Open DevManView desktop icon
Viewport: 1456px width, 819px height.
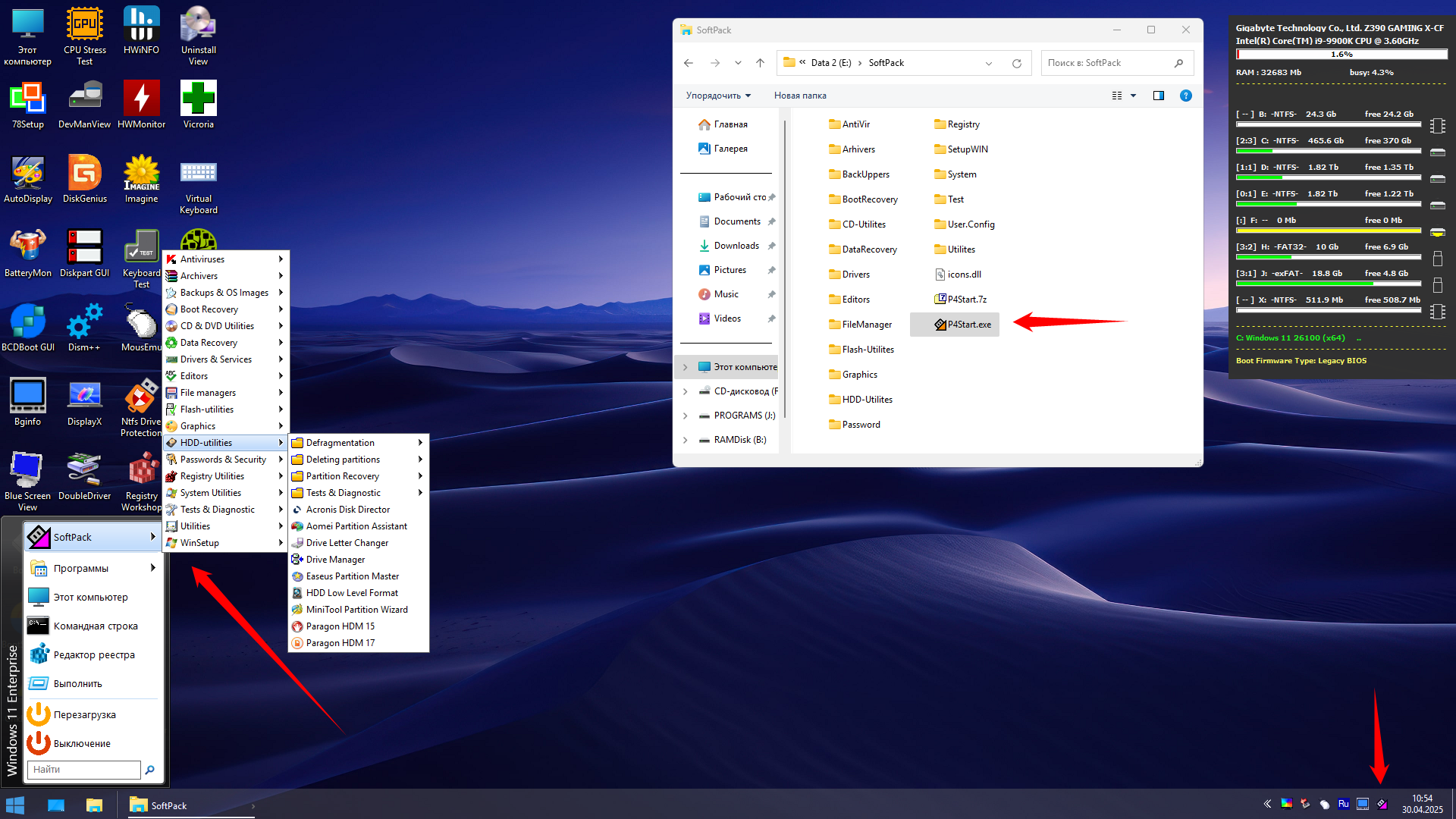[84, 105]
